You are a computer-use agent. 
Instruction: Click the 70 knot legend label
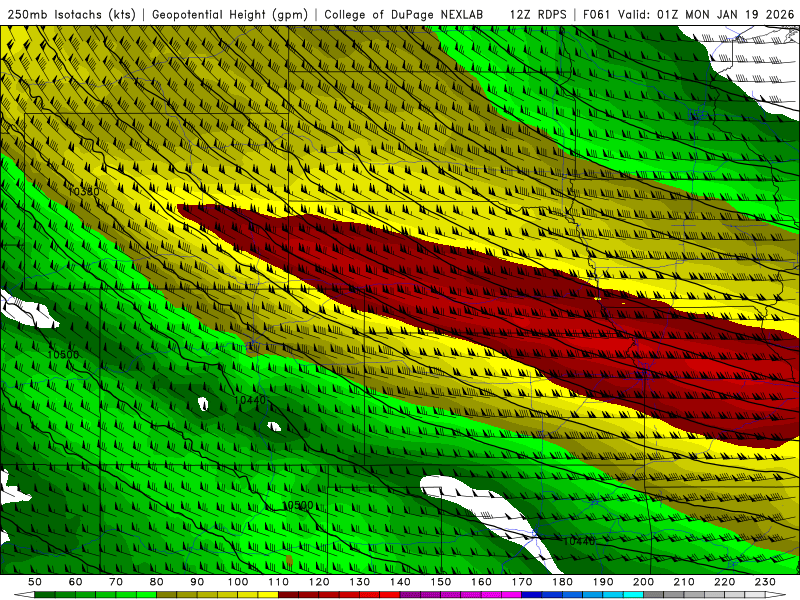116,582
